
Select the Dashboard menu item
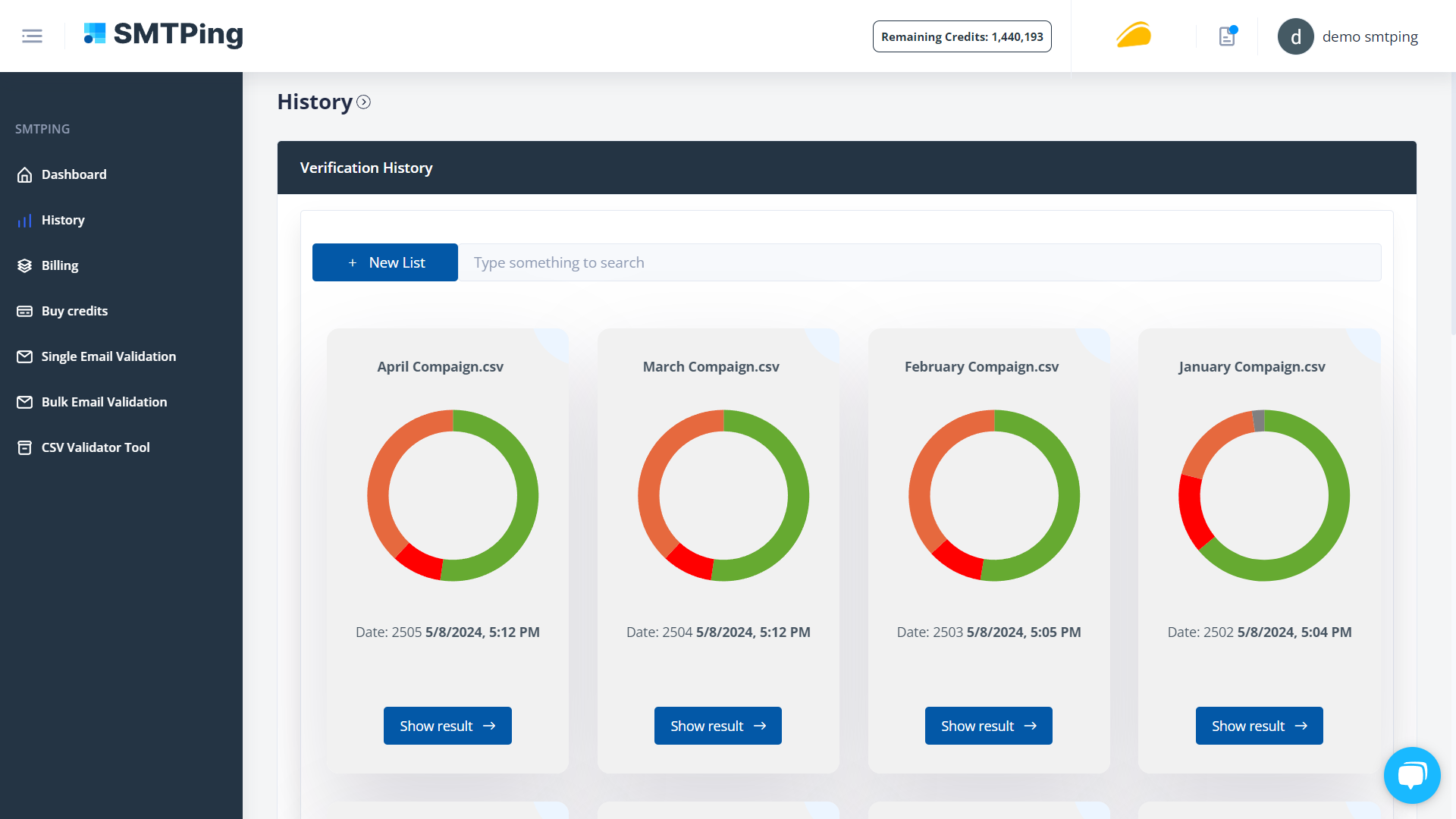pos(73,174)
